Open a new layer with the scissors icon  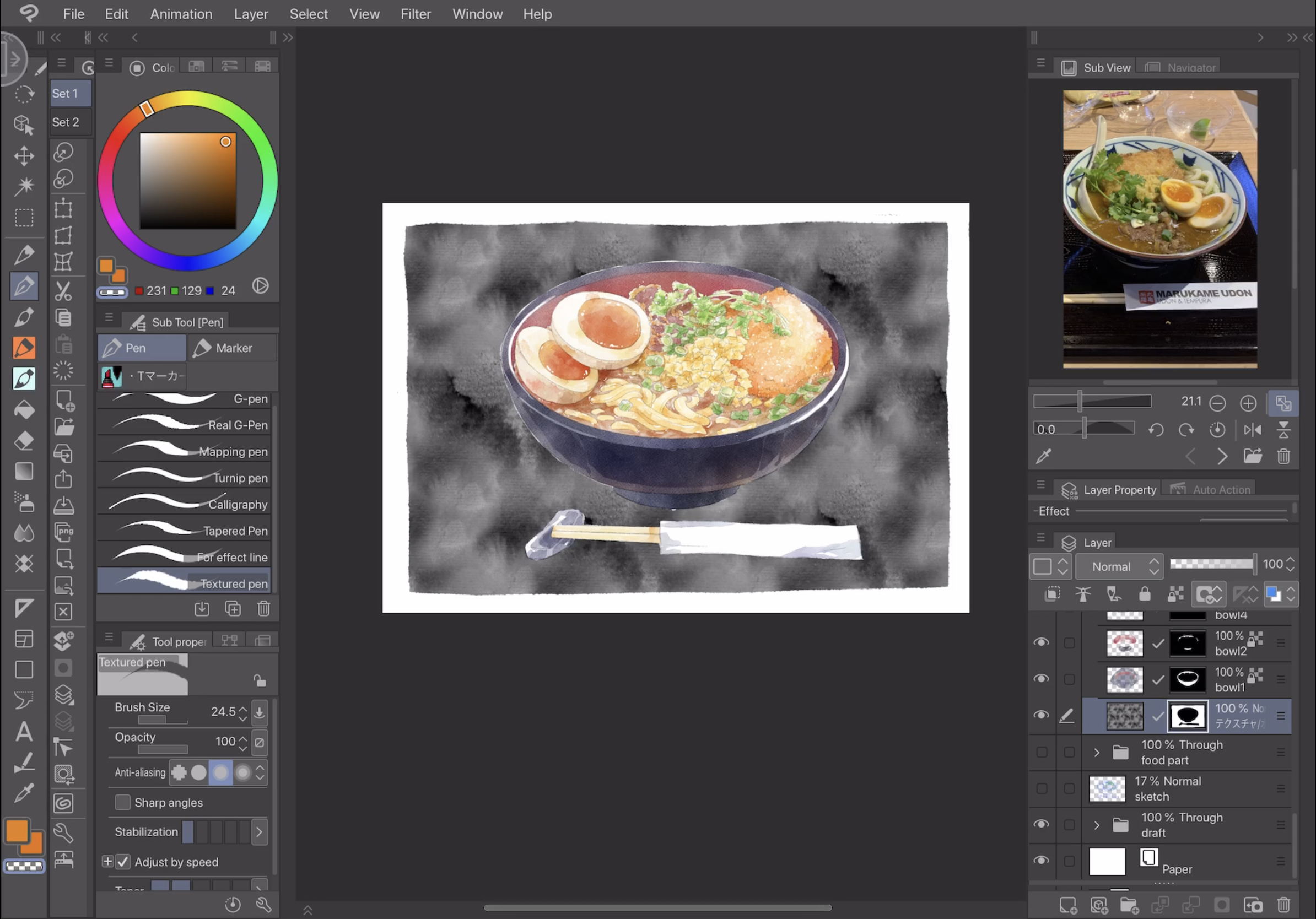(x=63, y=291)
